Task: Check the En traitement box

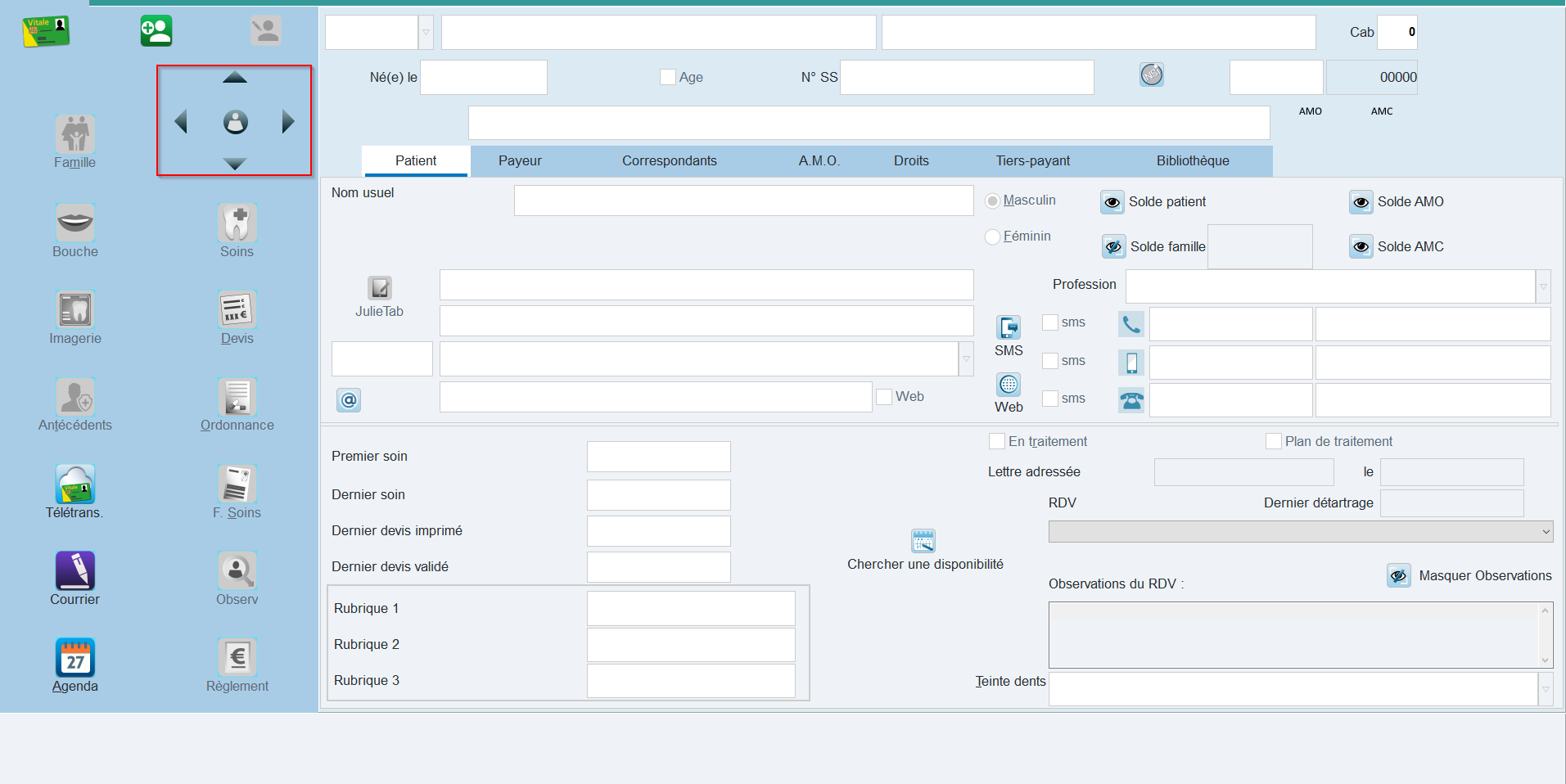Action: pyautogui.click(x=997, y=441)
